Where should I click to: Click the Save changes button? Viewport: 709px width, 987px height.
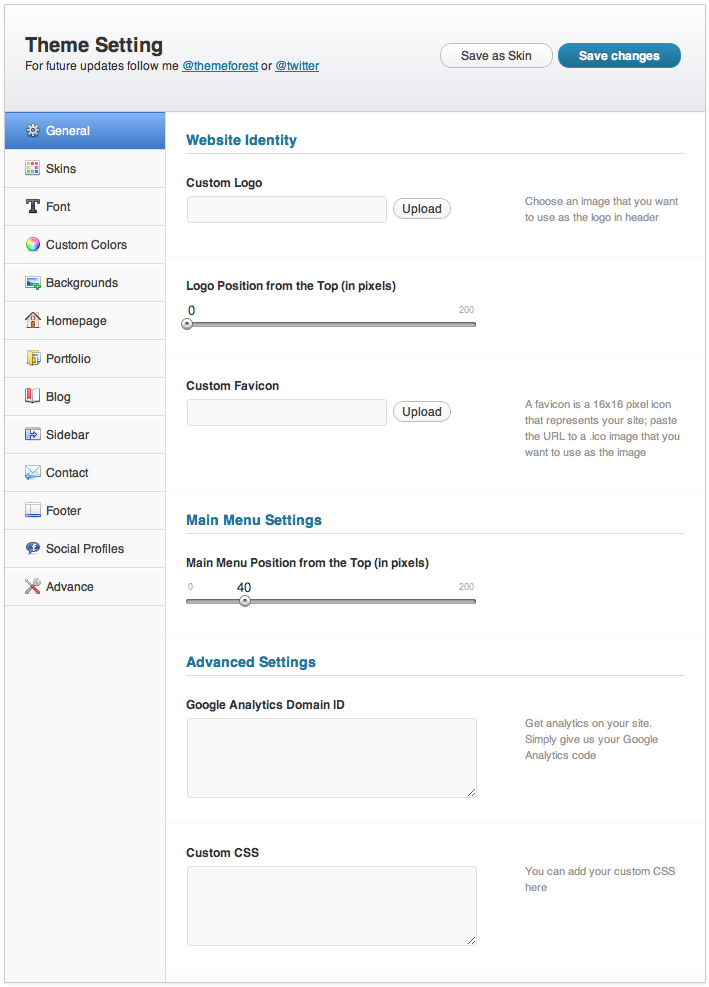click(x=619, y=55)
